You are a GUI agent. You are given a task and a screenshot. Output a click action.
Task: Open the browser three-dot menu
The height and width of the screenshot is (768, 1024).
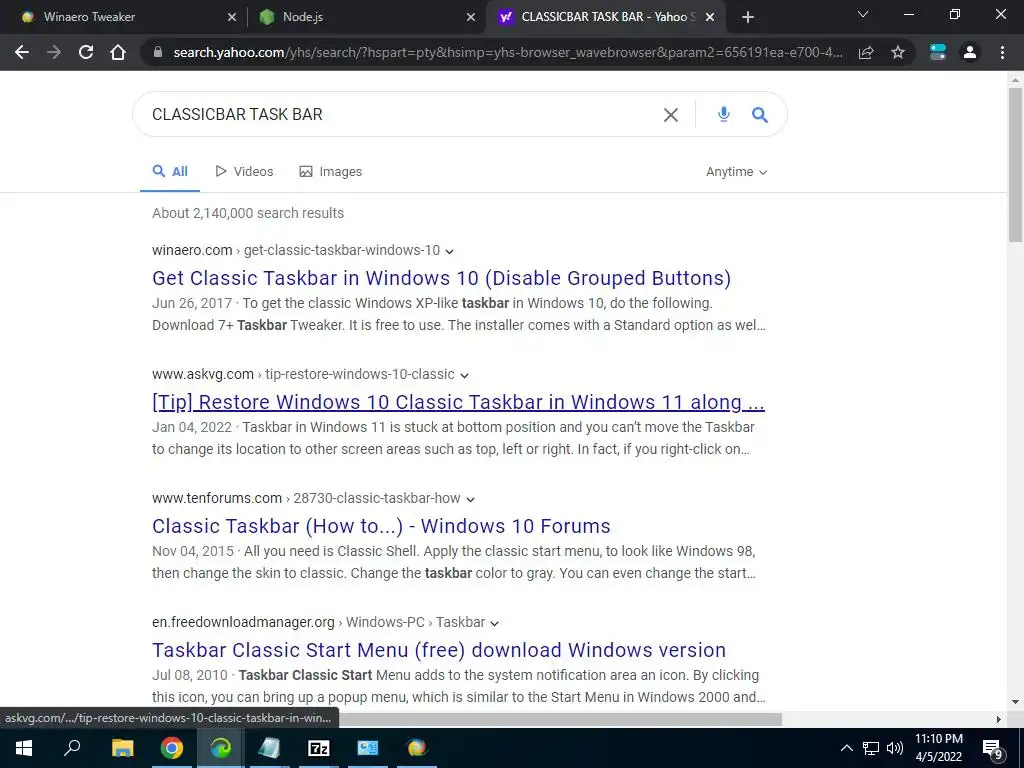(x=1002, y=52)
